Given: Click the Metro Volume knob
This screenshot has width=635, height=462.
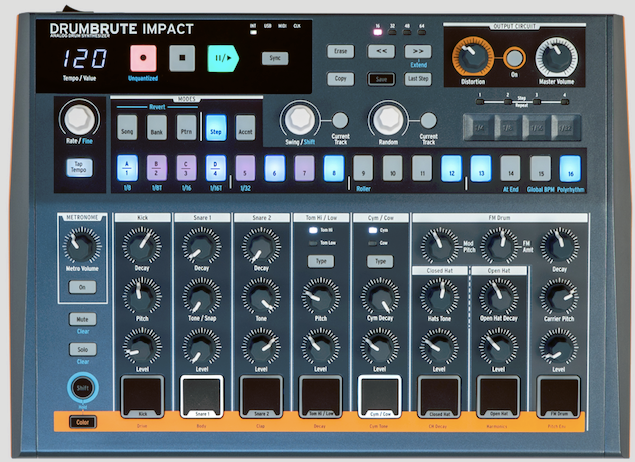Looking at the screenshot, I should pos(82,246).
